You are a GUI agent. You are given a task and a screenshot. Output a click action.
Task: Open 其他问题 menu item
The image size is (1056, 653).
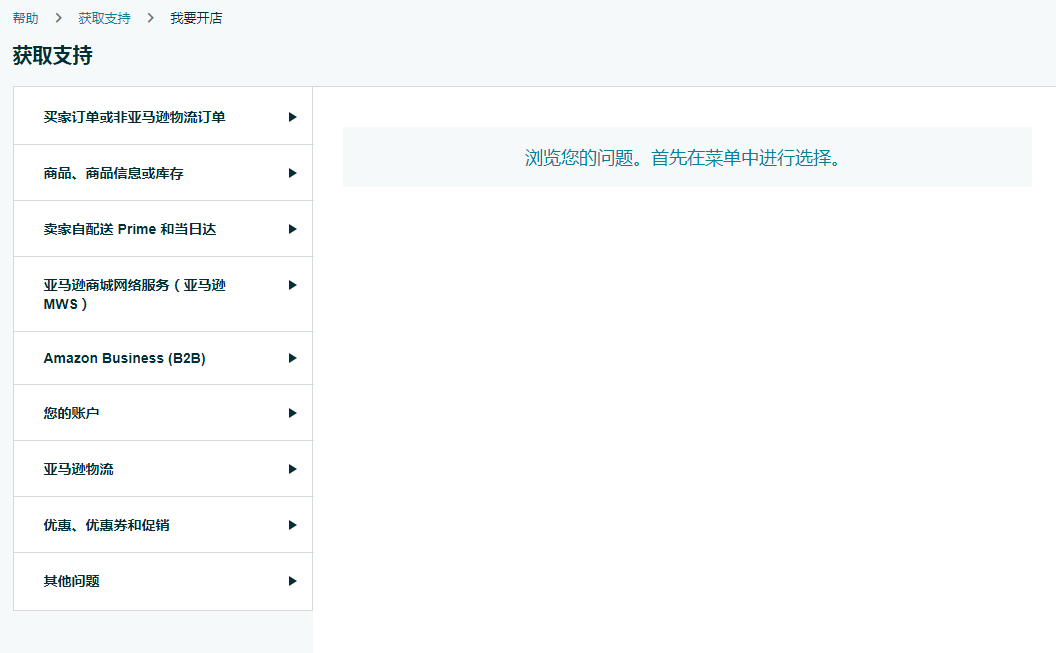[x=163, y=581]
